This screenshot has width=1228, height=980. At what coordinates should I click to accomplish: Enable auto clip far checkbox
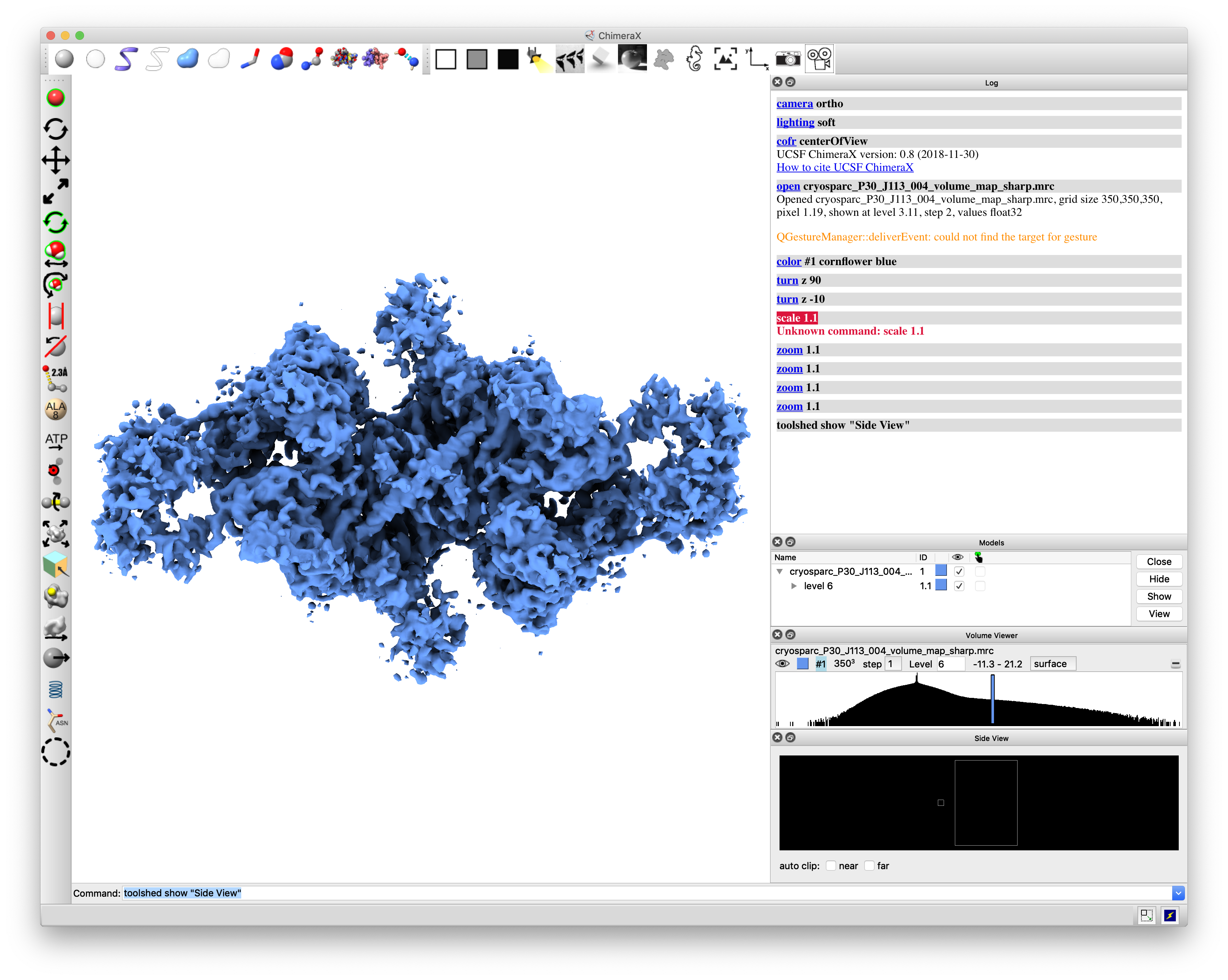click(x=869, y=866)
